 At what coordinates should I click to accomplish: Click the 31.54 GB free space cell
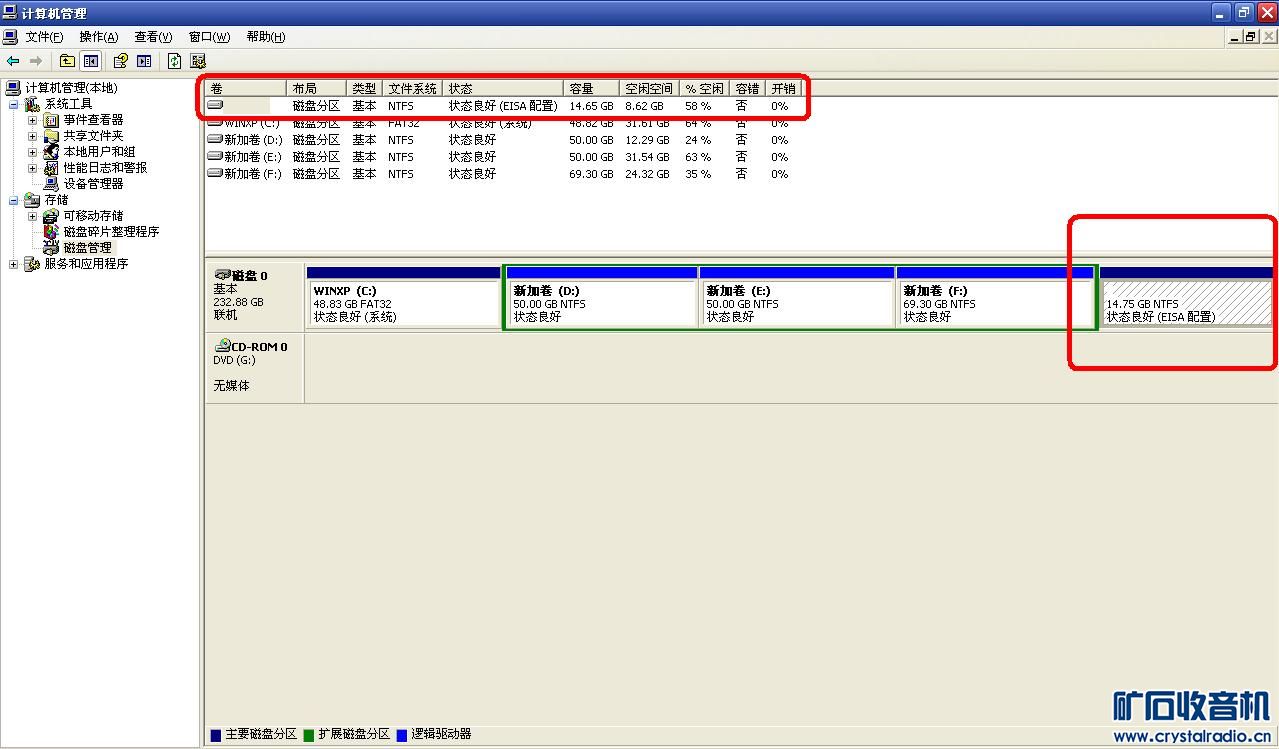(x=647, y=157)
